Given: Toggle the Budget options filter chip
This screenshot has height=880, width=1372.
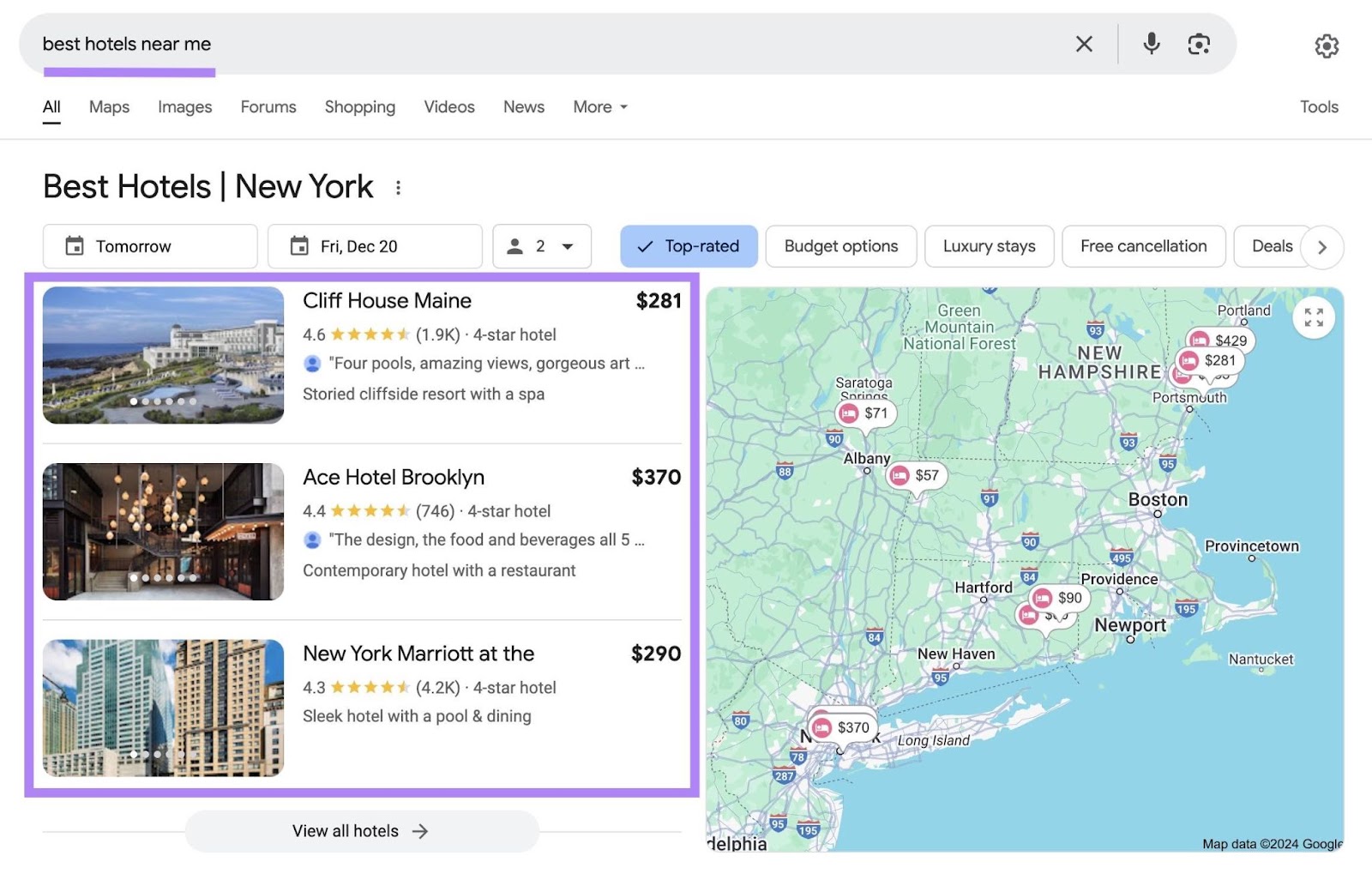Looking at the screenshot, I should 841,246.
